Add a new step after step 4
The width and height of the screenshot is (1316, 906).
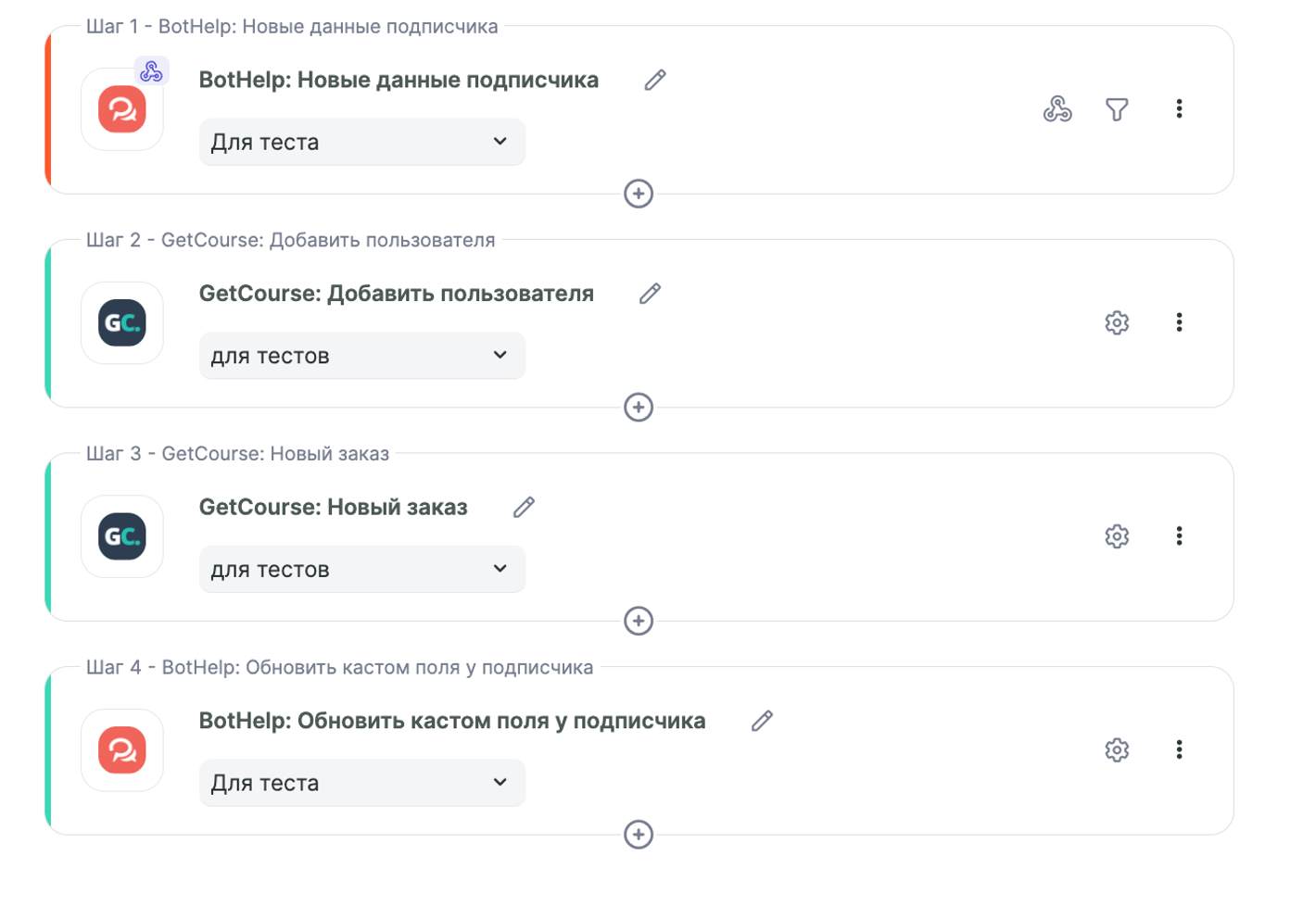point(639,835)
